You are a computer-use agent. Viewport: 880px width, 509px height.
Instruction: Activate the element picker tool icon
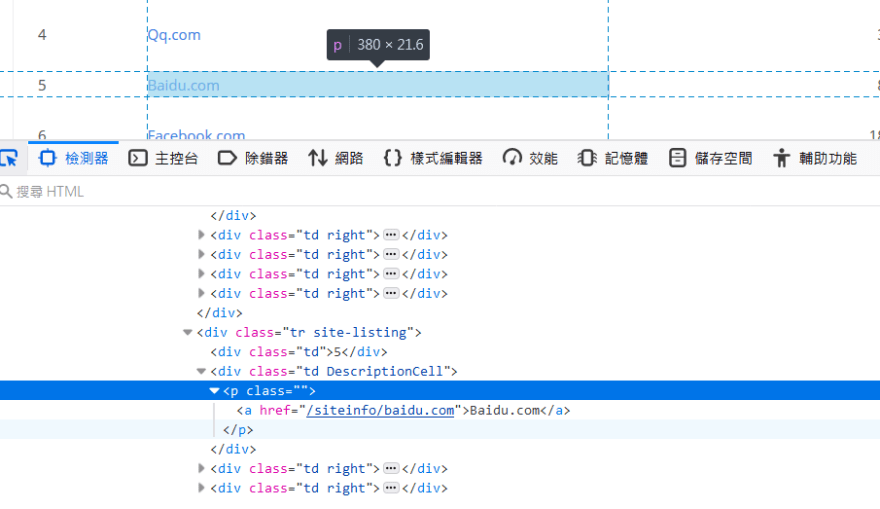[x=9, y=158]
